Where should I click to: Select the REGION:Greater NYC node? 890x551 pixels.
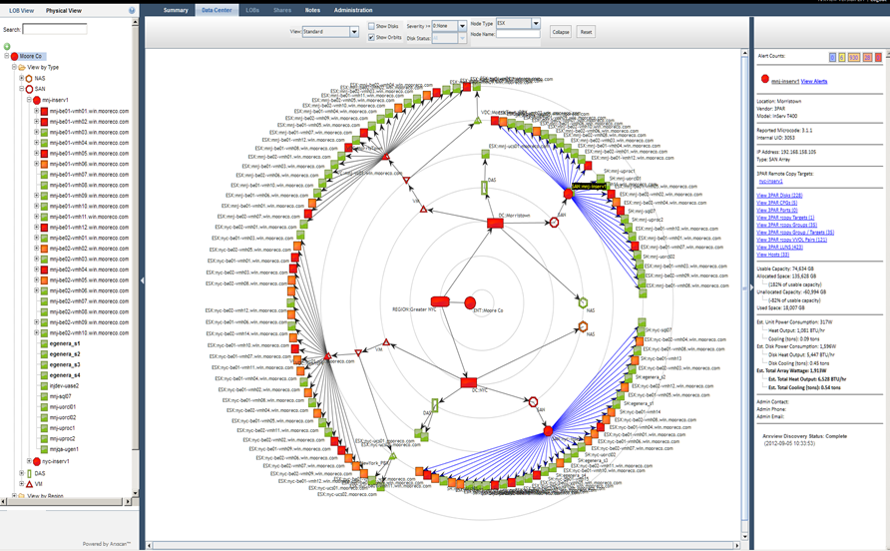click(441, 301)
